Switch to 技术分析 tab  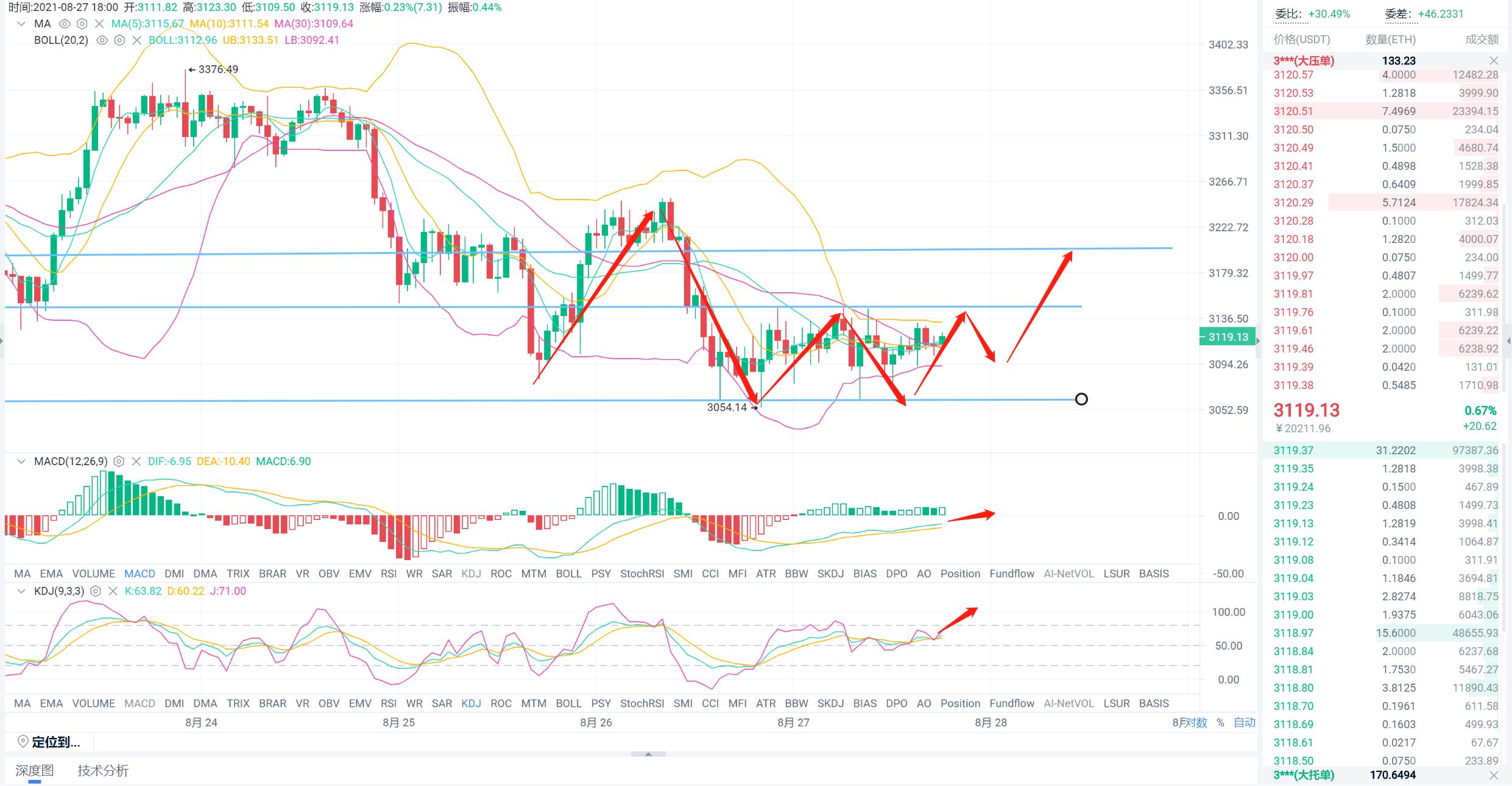pyautogui.click(x=103, y=771)
